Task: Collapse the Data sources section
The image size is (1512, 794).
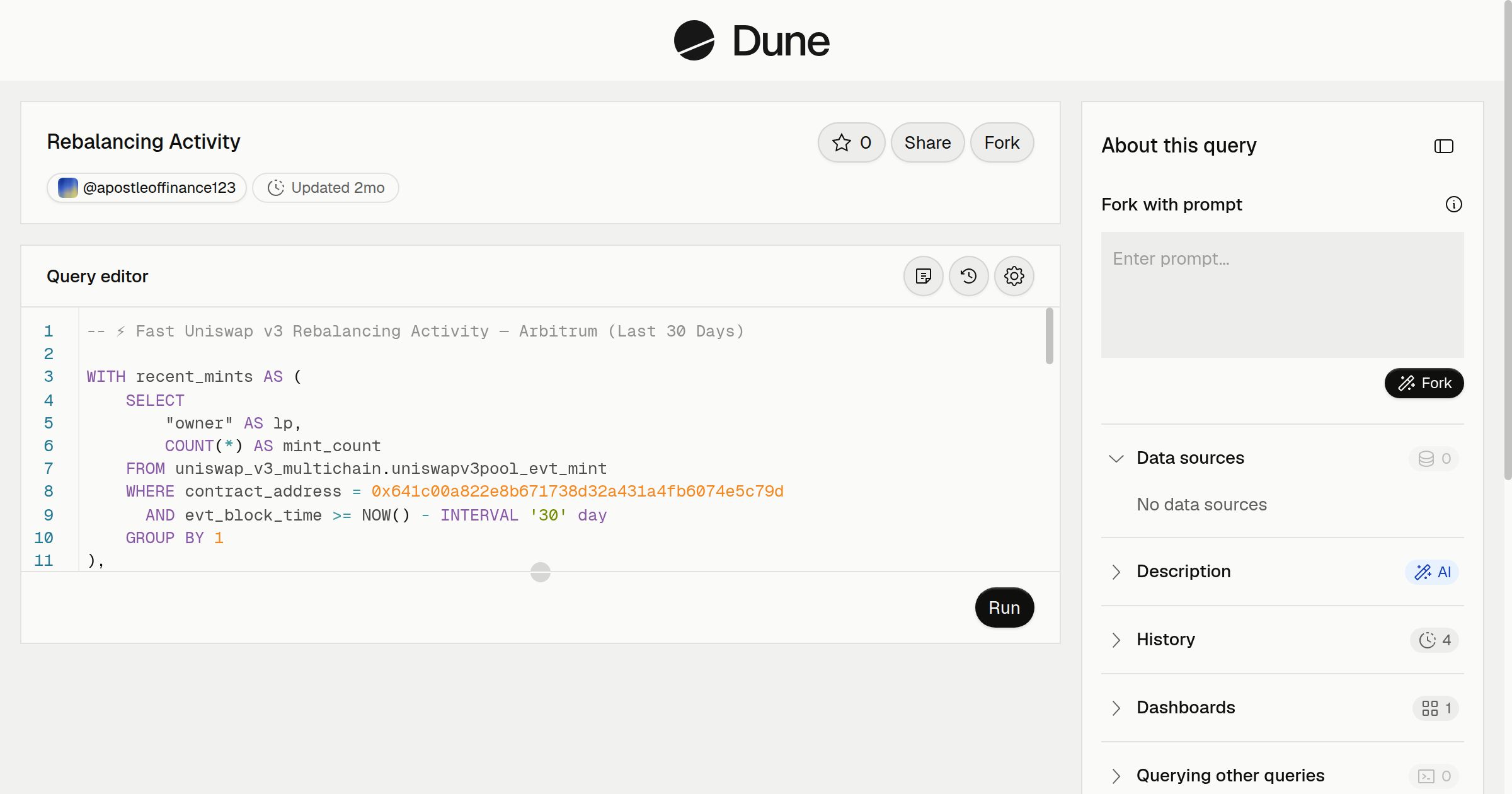Action: [x=1116, y=458]
